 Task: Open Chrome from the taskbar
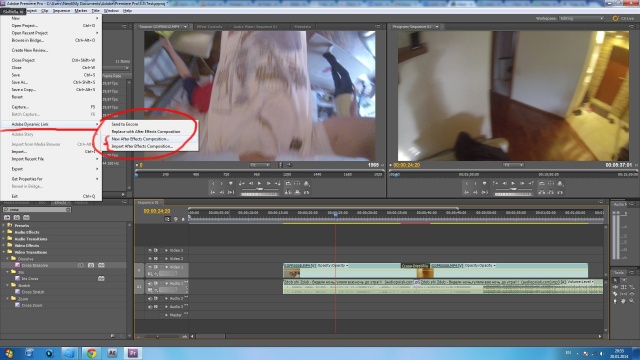(91, 353)
